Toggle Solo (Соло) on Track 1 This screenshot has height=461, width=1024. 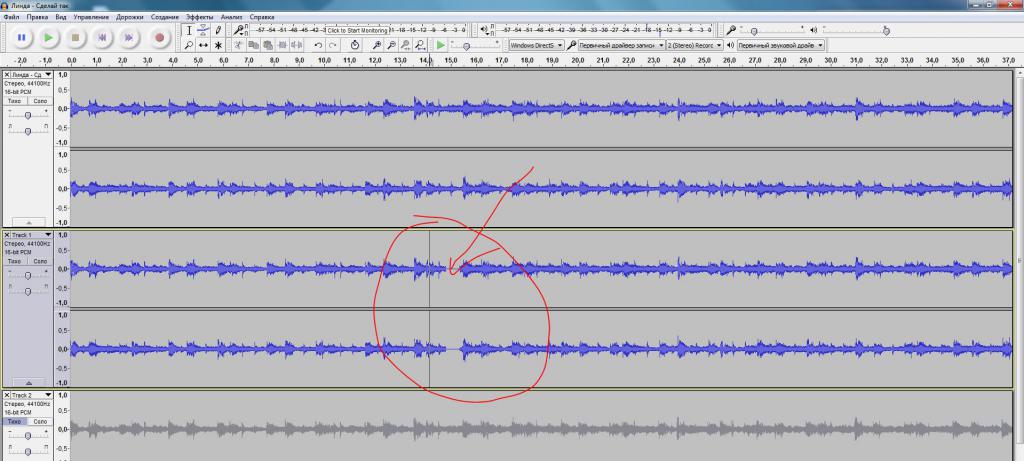[x=40, y=261]
